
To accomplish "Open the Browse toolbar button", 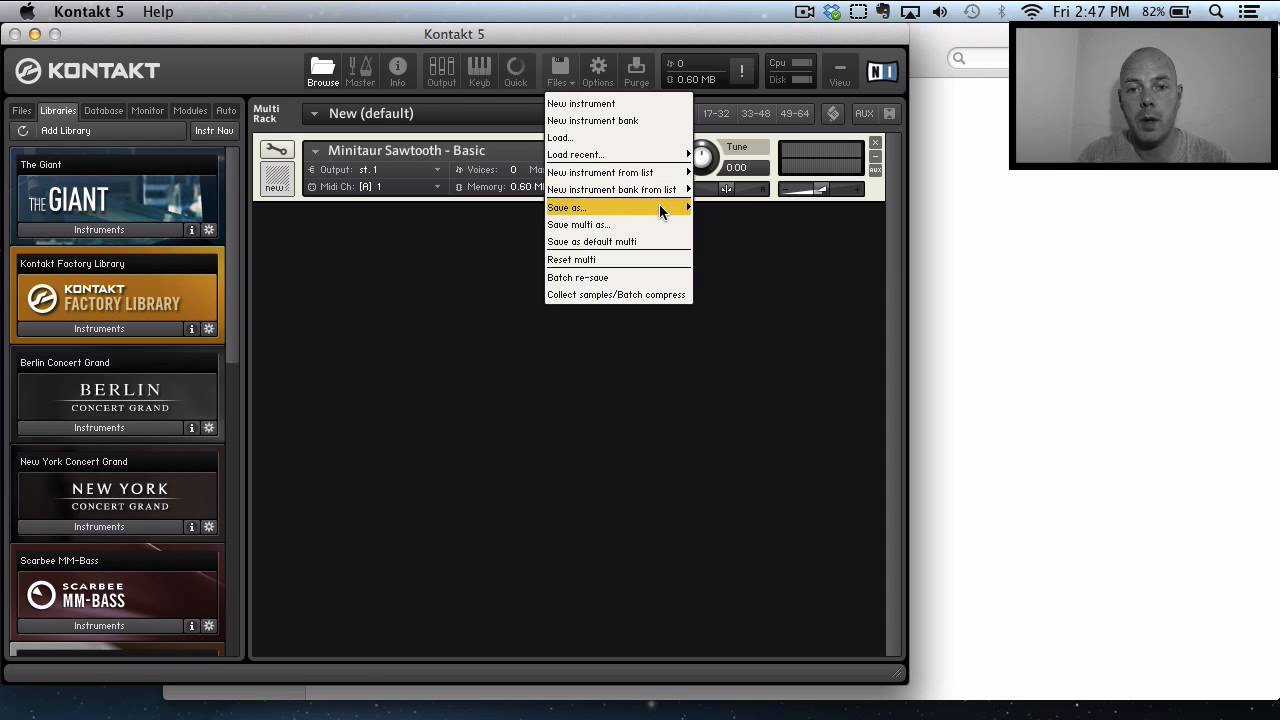I will click(x=322, y=71).
